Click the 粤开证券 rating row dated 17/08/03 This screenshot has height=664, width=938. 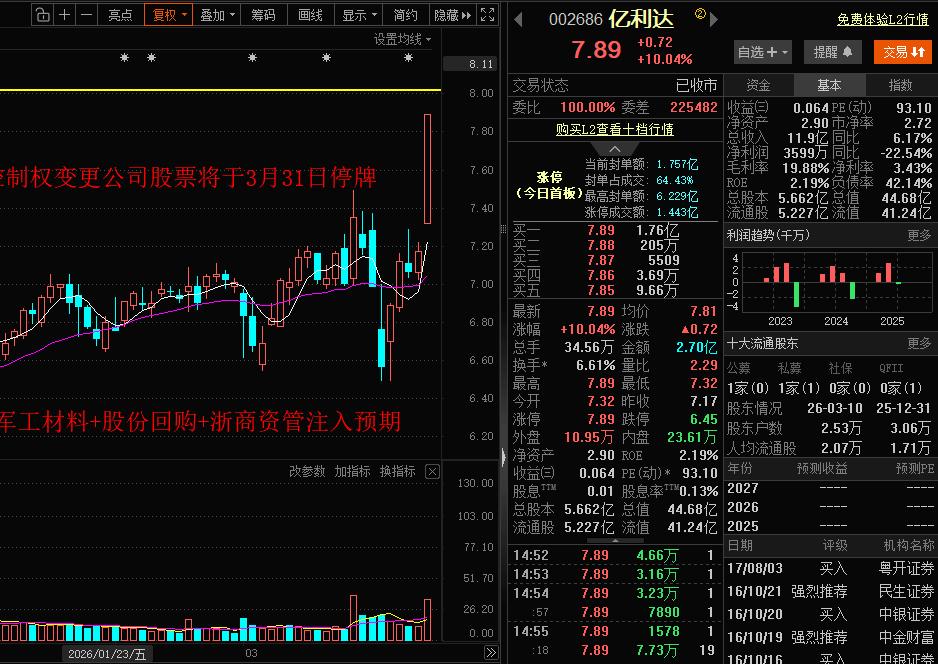[x=830, y=568]
